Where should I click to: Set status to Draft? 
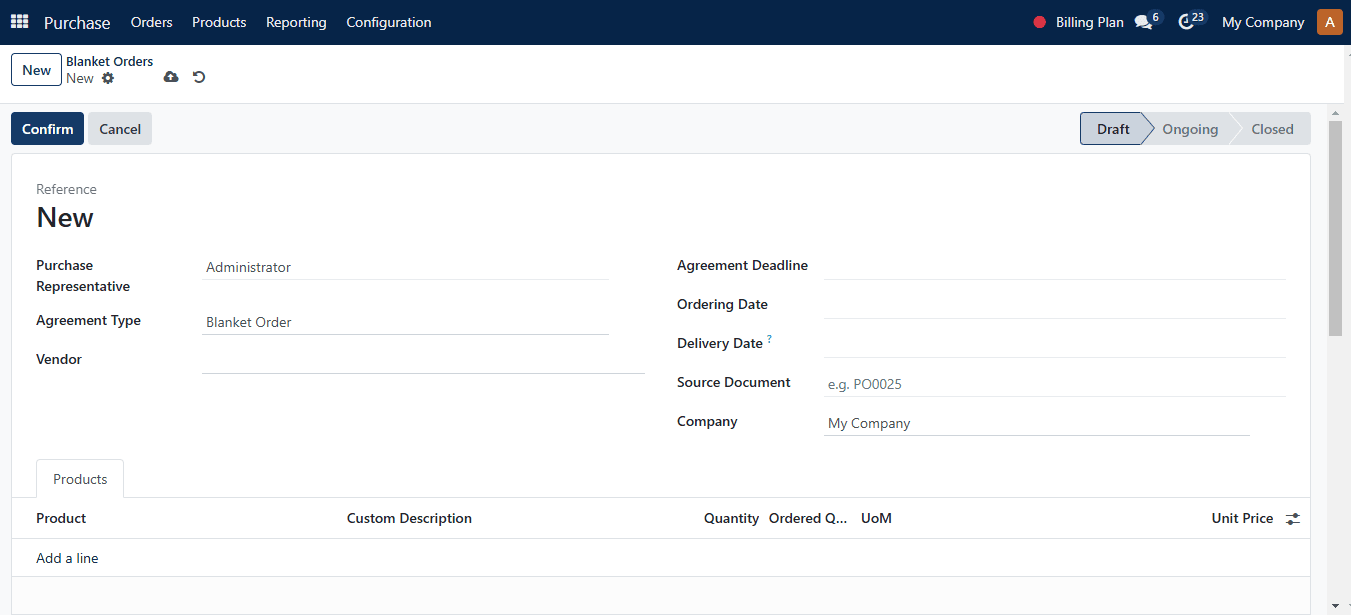(x=1112, y=129)
